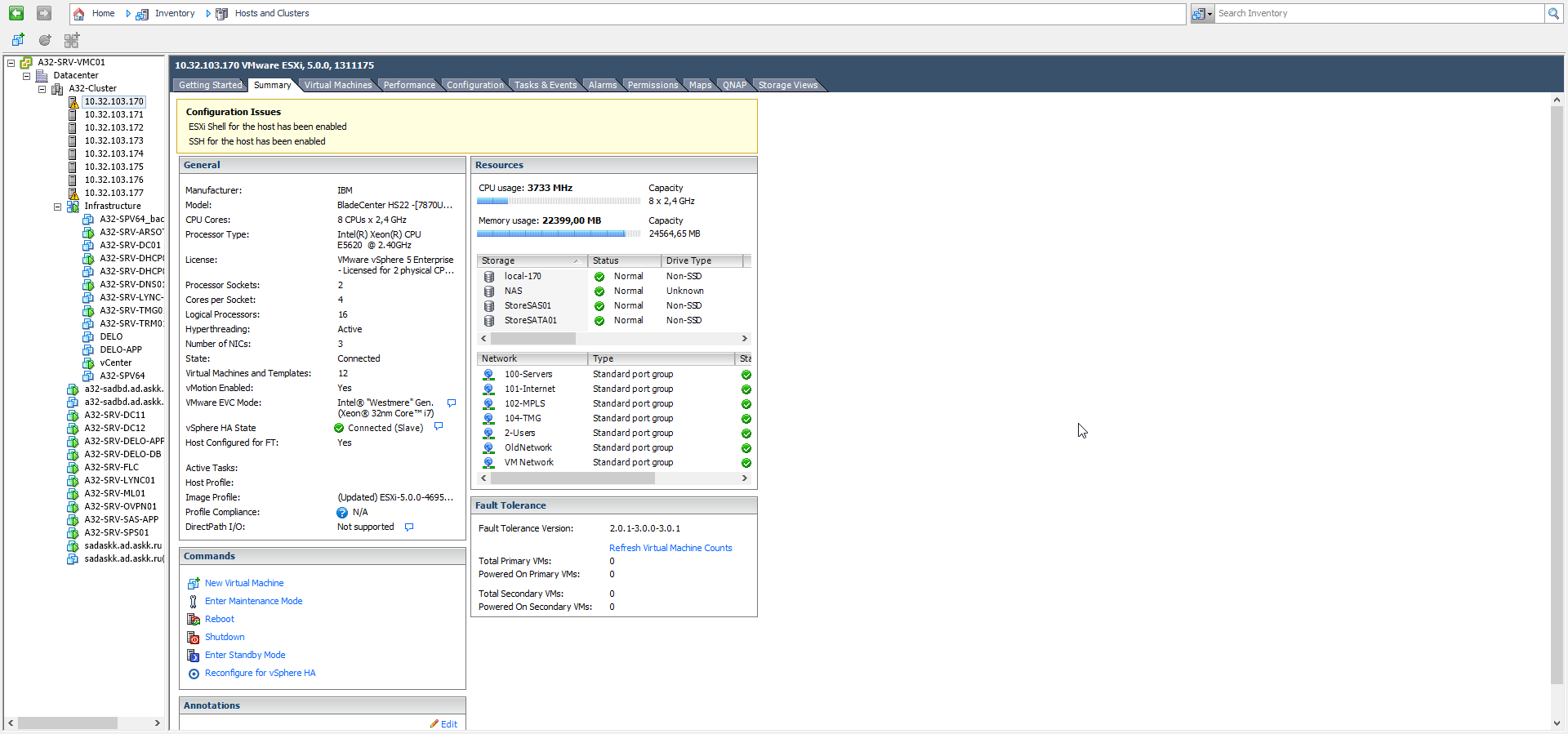This screenshot has height=734, width=1568.
Task: Click the down arrow of main vertical scrollbar
Action: point(1557,723)
